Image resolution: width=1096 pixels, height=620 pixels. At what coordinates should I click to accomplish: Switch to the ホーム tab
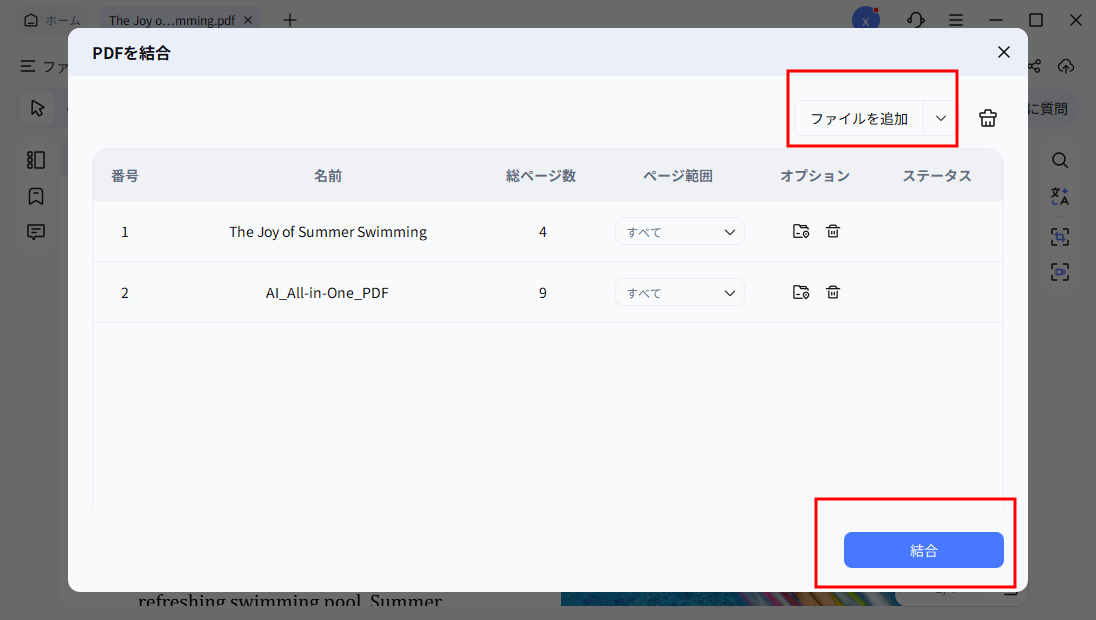click(x=53, y=20)
